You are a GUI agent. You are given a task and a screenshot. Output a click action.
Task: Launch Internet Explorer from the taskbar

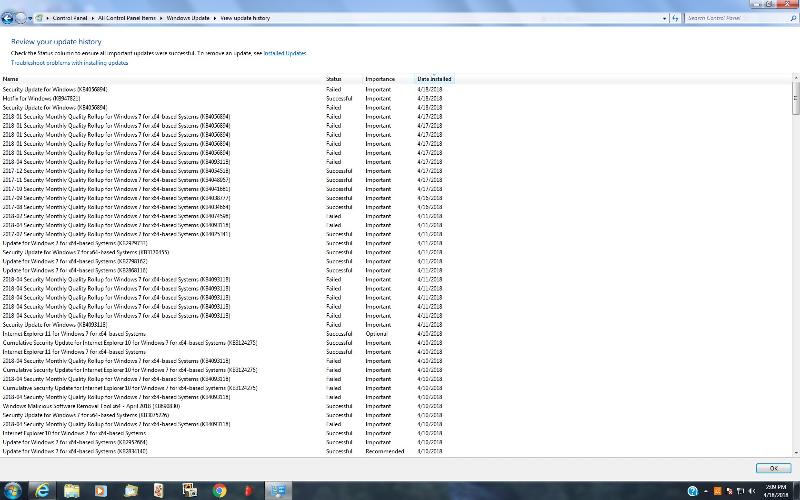(42, 491)
